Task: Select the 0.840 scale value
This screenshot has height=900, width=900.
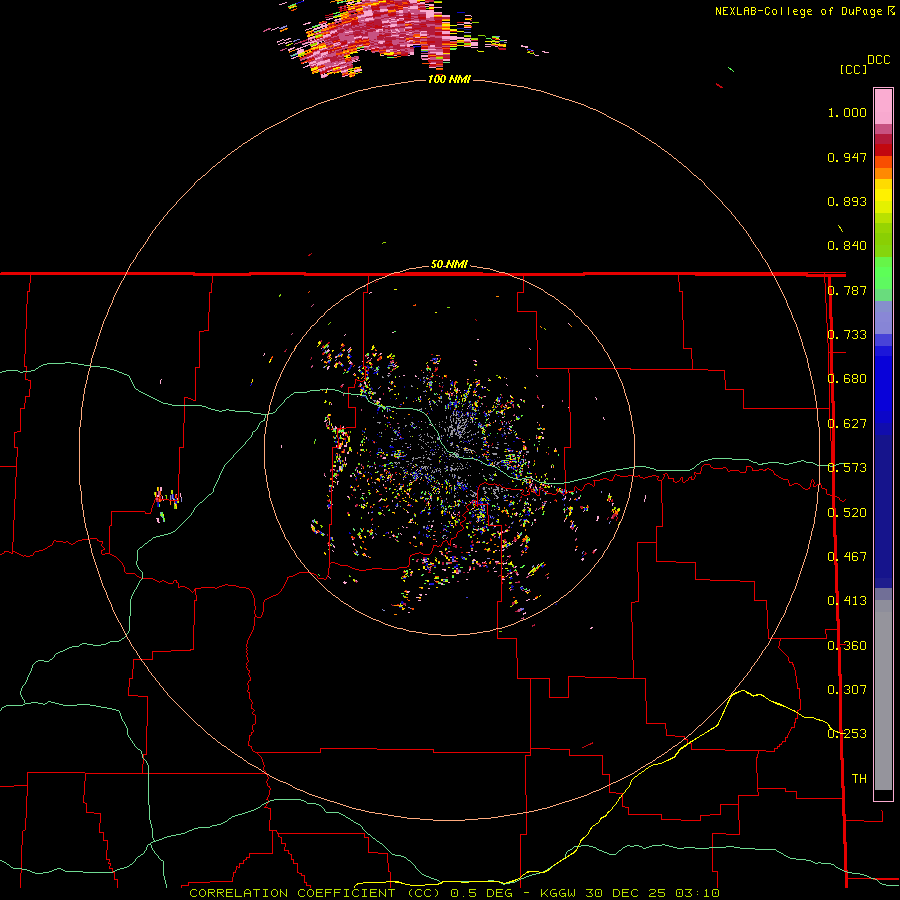Action: (x=847, y=246)
